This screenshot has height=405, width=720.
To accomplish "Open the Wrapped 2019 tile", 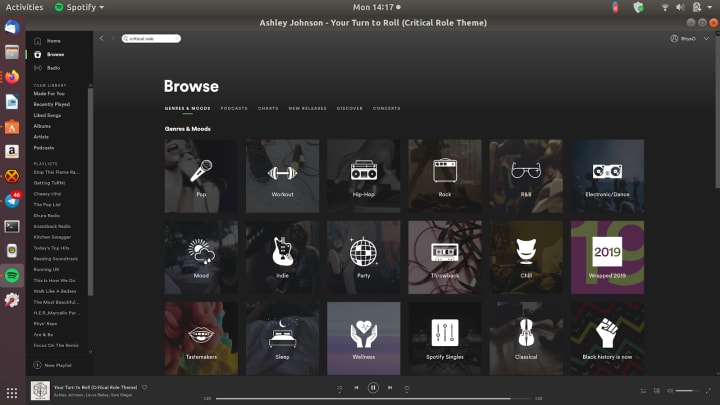I will tap(608, 257).
